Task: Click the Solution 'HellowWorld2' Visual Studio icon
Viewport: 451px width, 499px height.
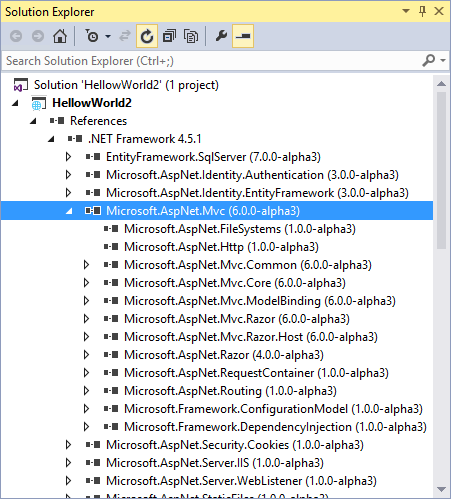Action: 20,85
